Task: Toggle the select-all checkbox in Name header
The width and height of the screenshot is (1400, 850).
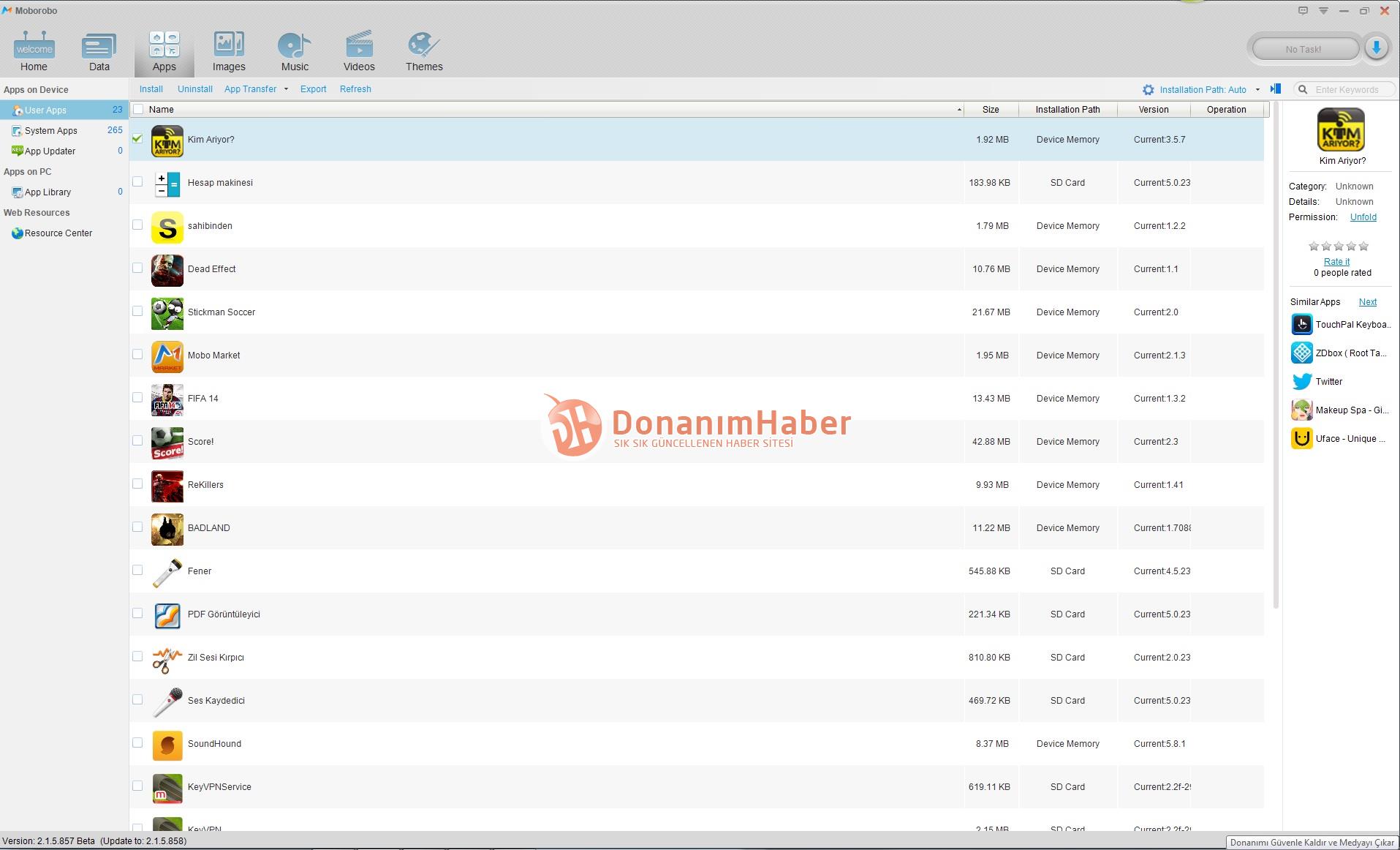Action: (138, 109)
